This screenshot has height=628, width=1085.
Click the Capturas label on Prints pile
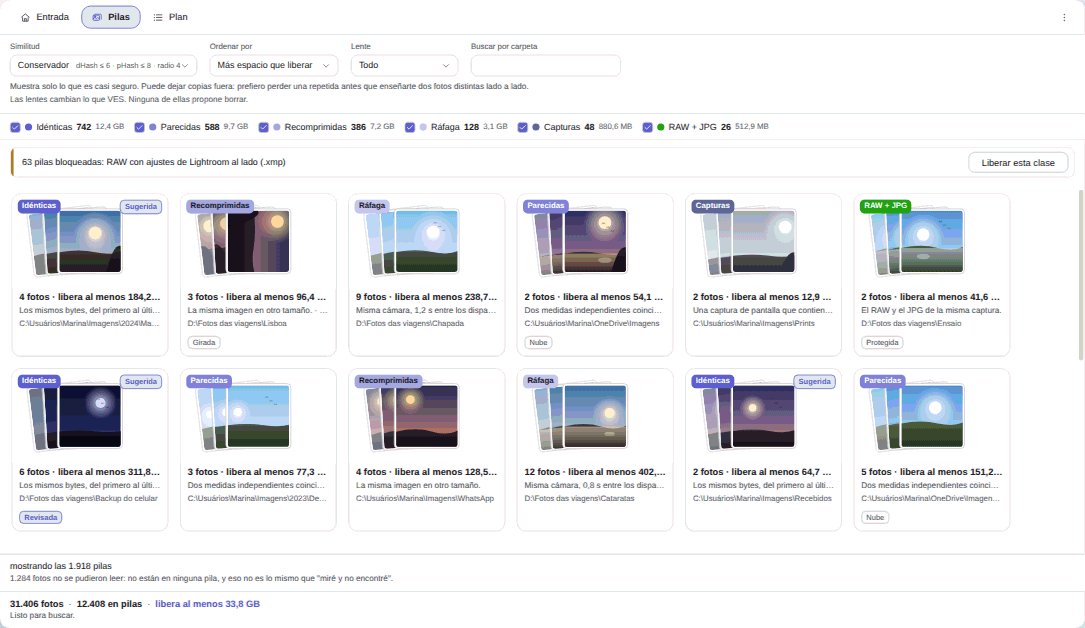pos(713,205)
